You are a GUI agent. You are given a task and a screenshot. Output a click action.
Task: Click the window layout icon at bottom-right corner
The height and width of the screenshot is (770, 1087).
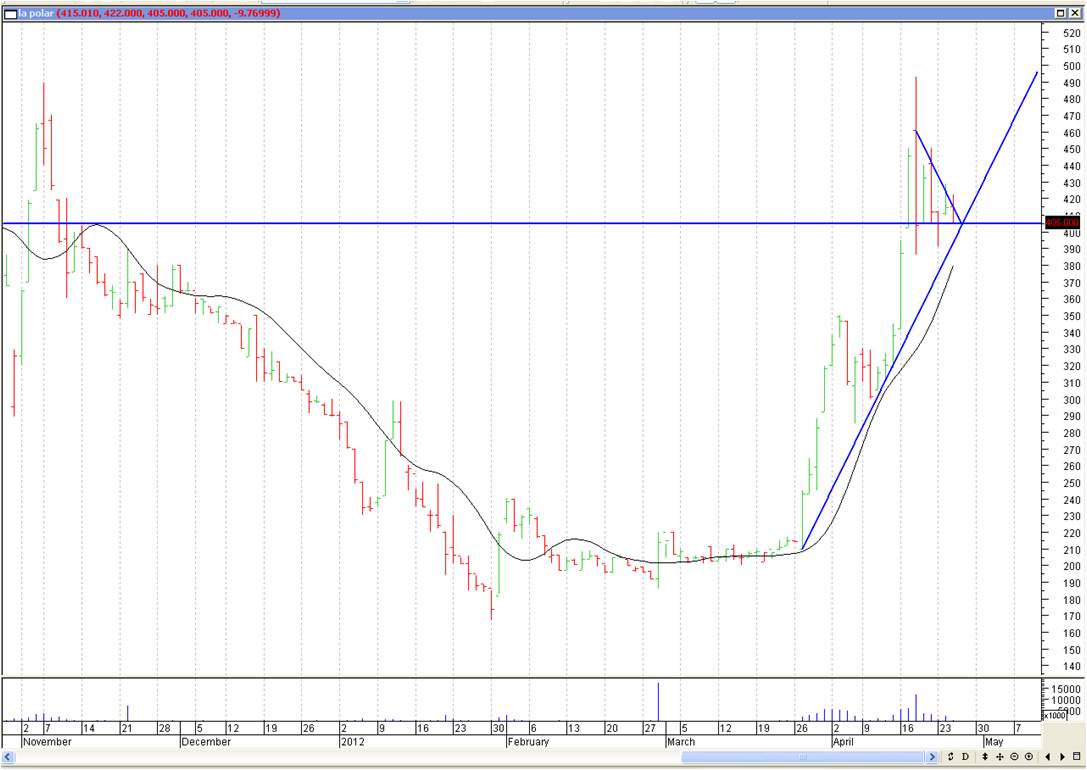[x=1077, y=757]
